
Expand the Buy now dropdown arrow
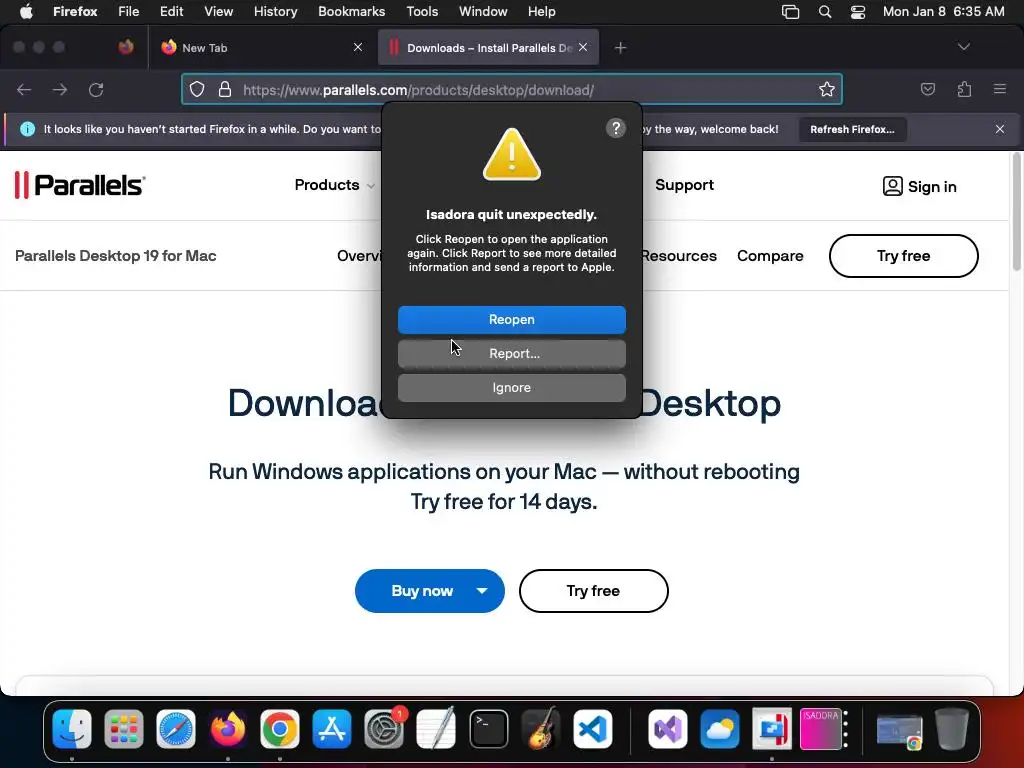pyautogui.click(x=482, y=591)
